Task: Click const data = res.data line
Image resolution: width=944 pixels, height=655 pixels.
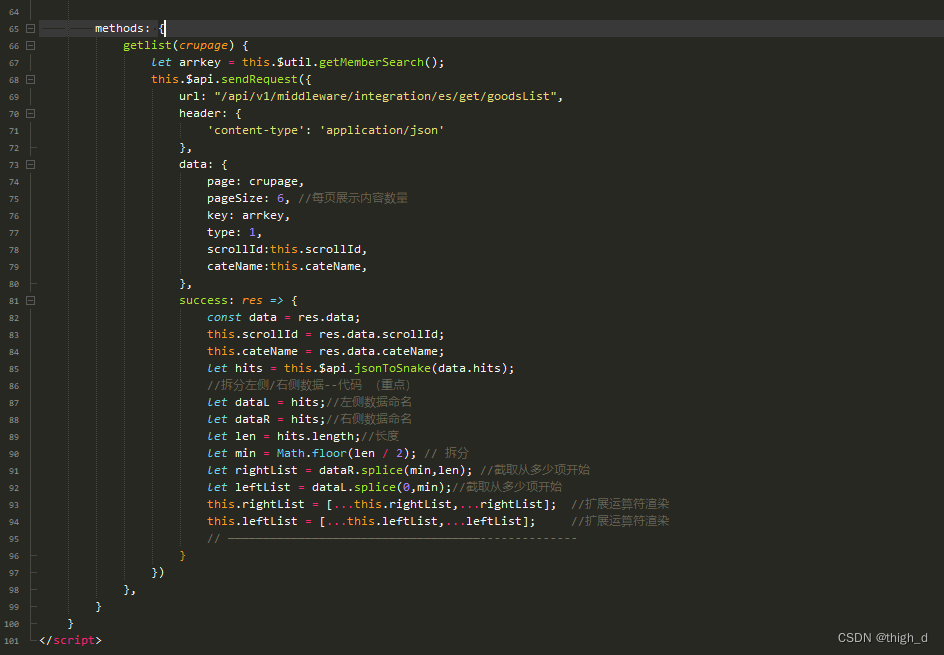Action: coord(284,317)
